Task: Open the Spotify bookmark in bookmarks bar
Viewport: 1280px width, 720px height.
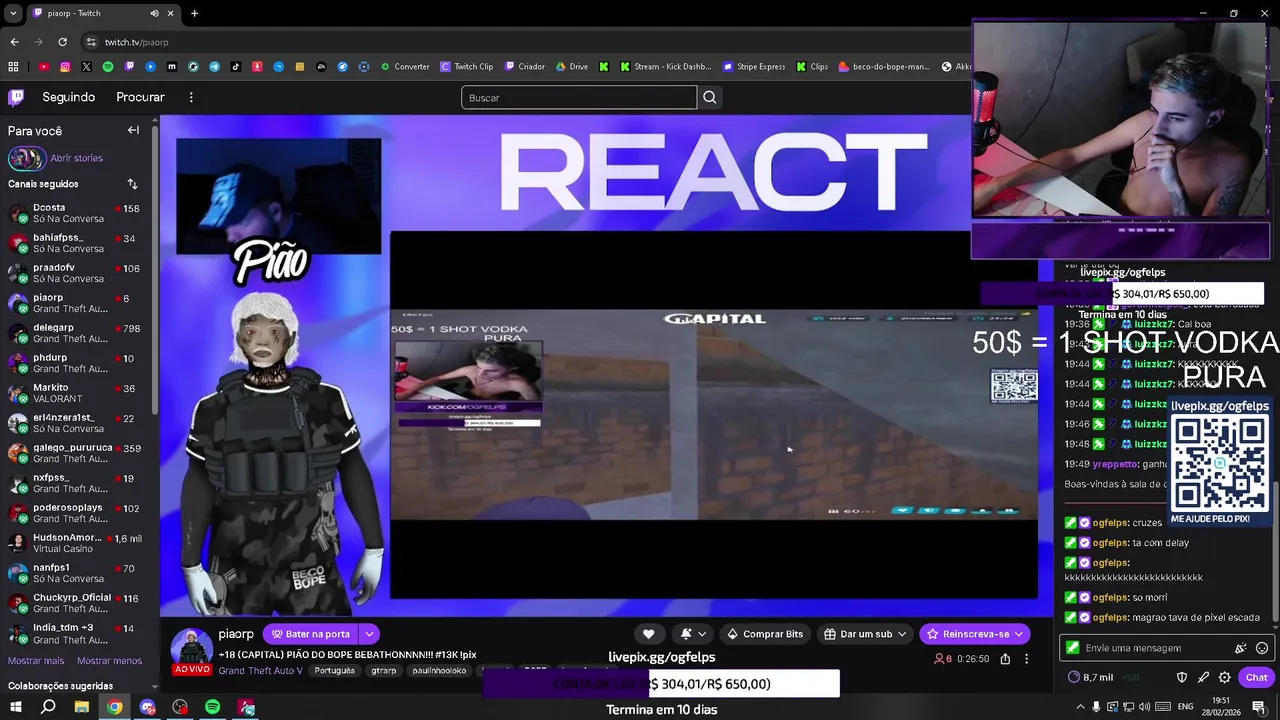Action: (x=108, y=67)
